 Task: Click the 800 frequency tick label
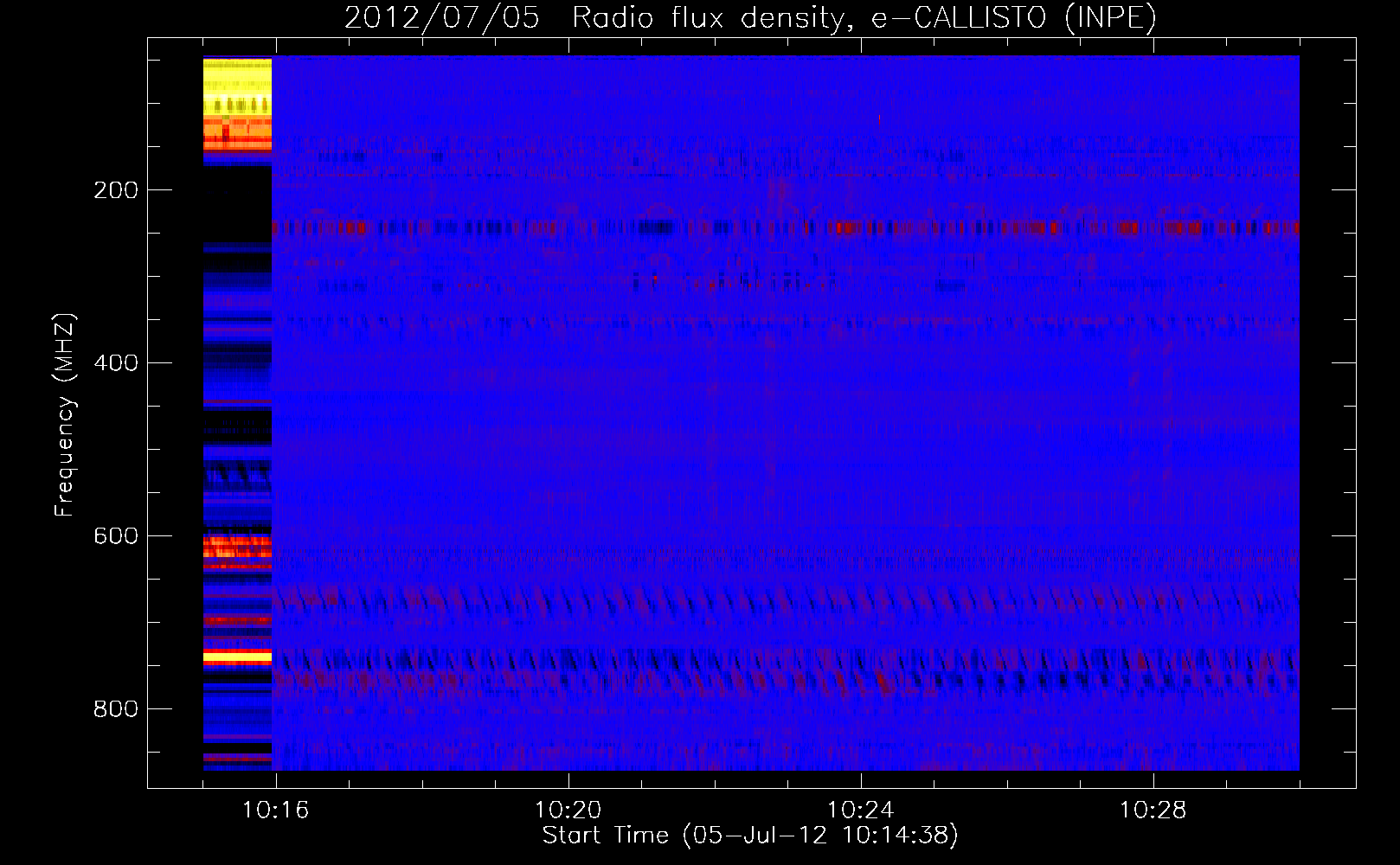click(x=116, y=709)
